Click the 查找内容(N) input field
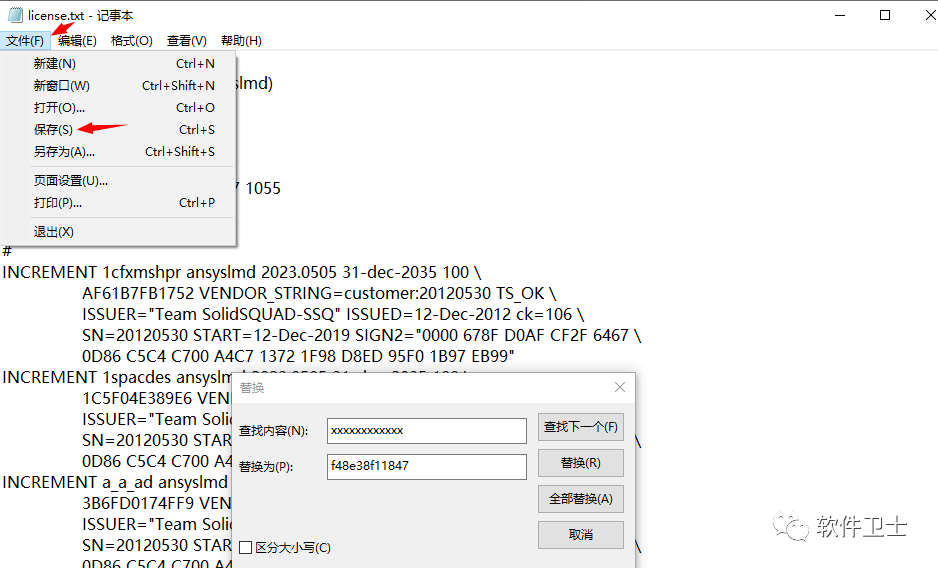Image resolution: width=938 pixels, height=568 pixels. 427,431
